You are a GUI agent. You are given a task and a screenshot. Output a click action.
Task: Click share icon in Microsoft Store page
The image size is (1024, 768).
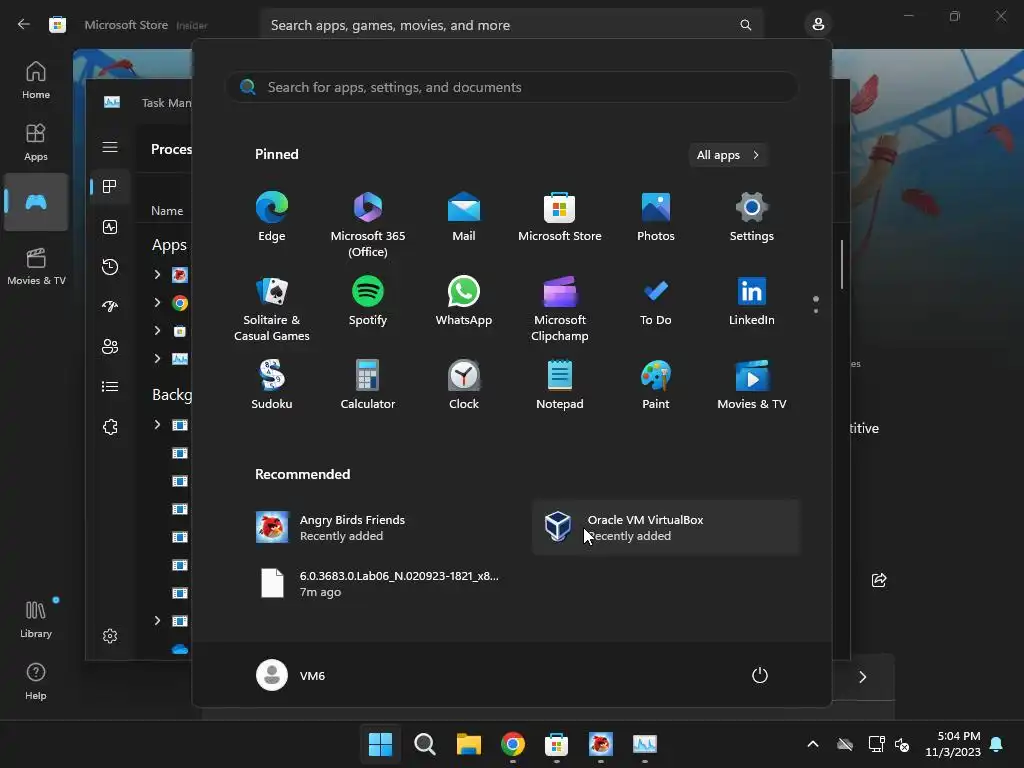[879, 580]
